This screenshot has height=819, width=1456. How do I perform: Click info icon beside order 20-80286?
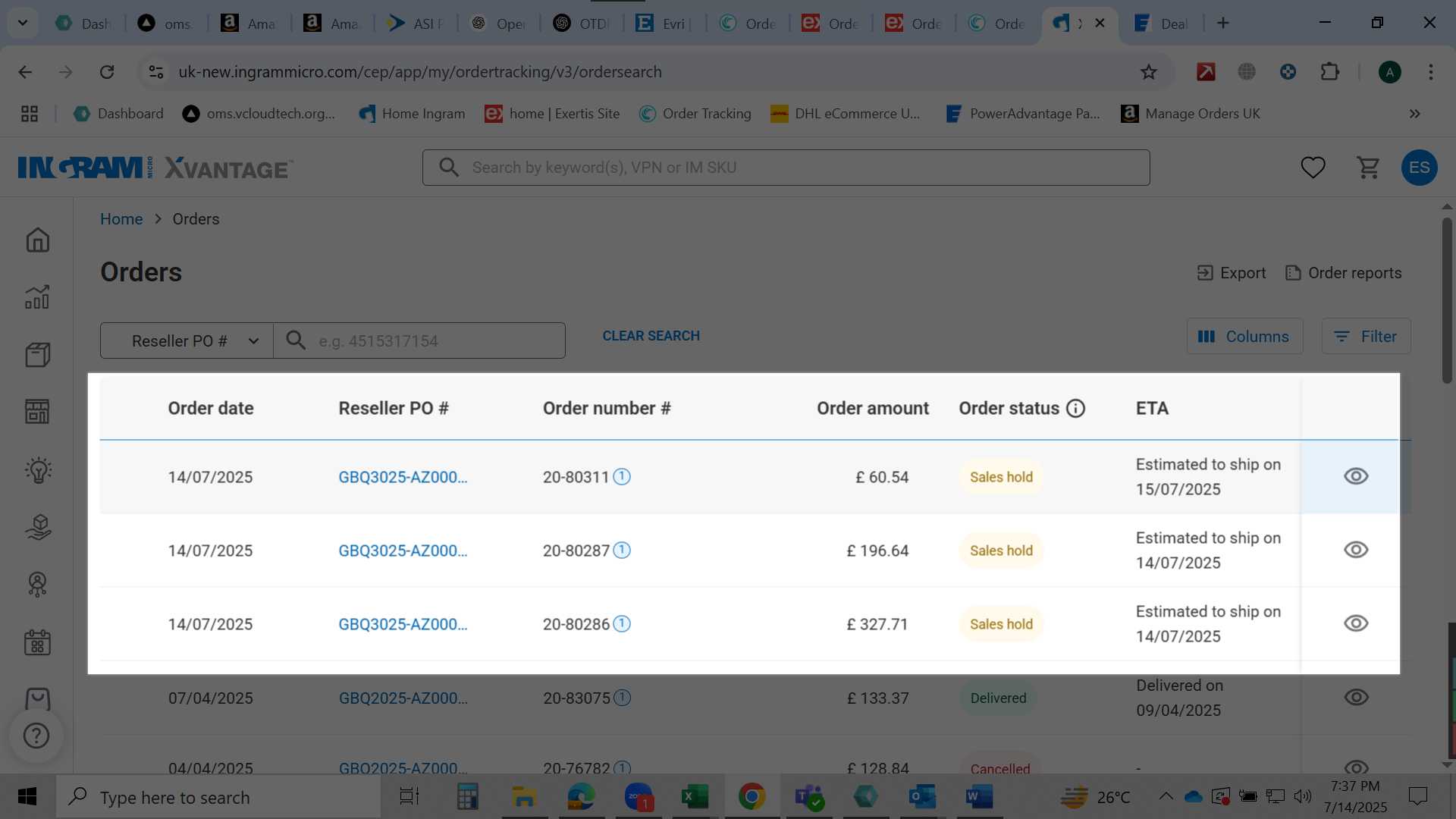[x=622, y=624]
